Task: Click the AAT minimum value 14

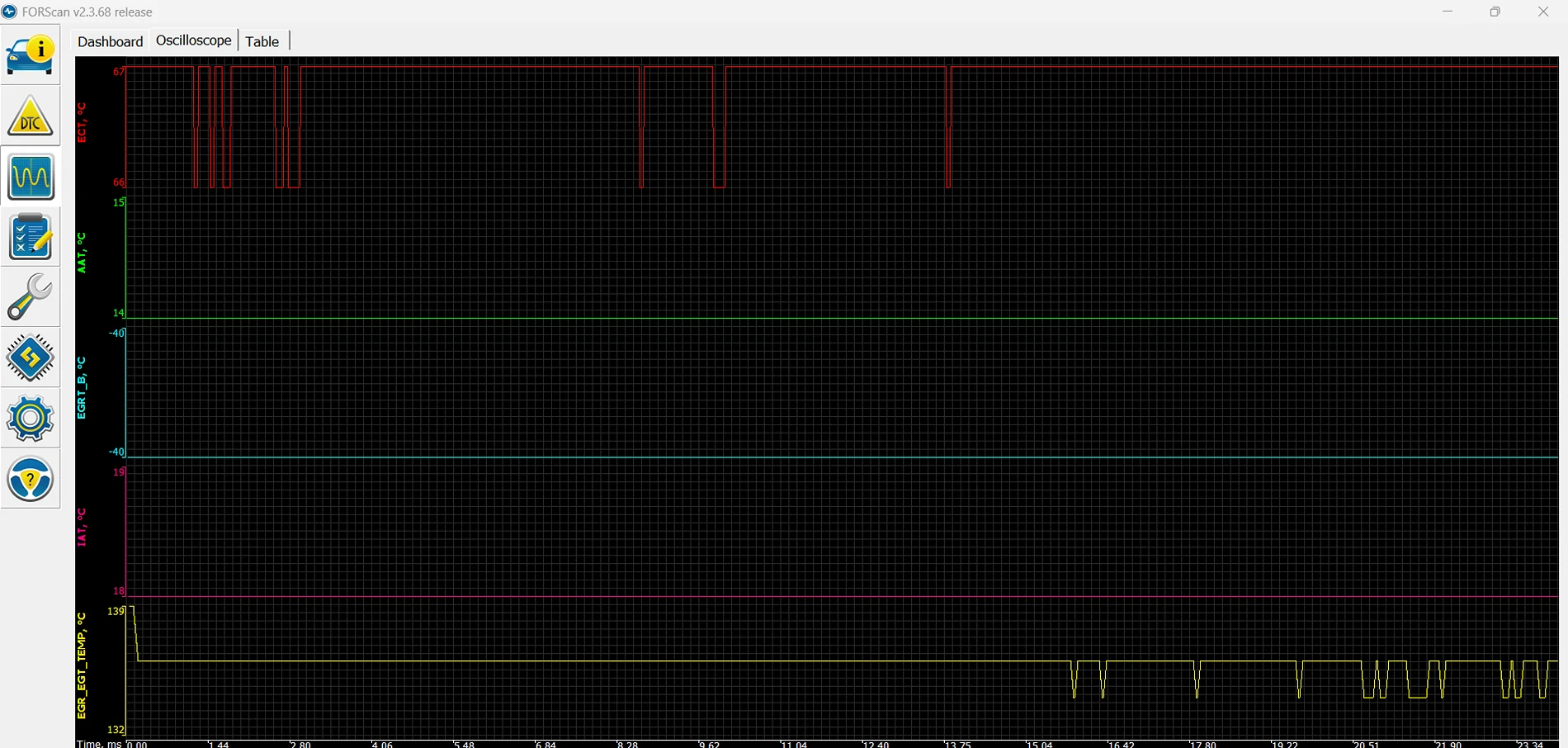Action: [x=119, y=313]
